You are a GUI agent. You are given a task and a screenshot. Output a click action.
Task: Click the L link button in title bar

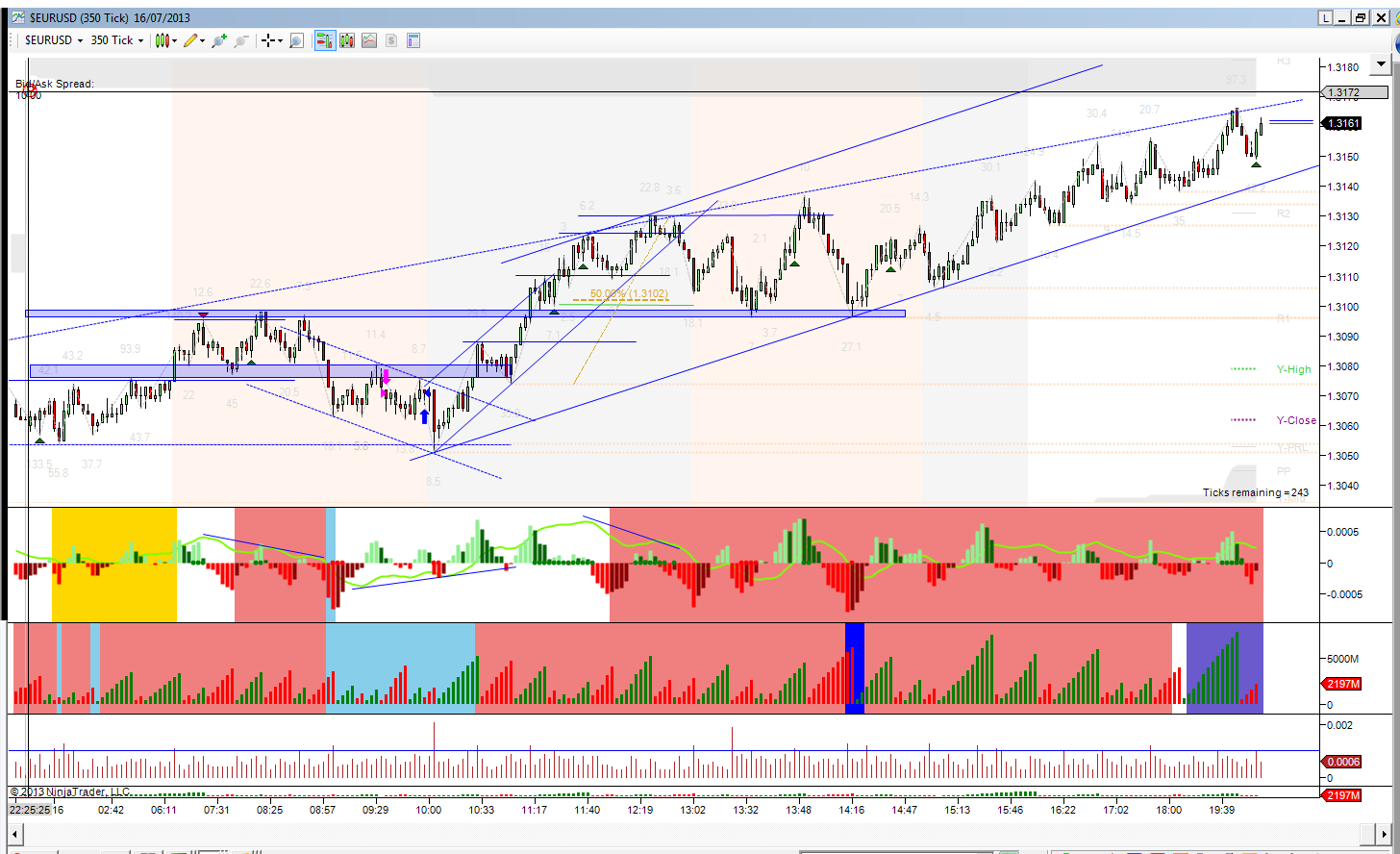pos(1326,17)
